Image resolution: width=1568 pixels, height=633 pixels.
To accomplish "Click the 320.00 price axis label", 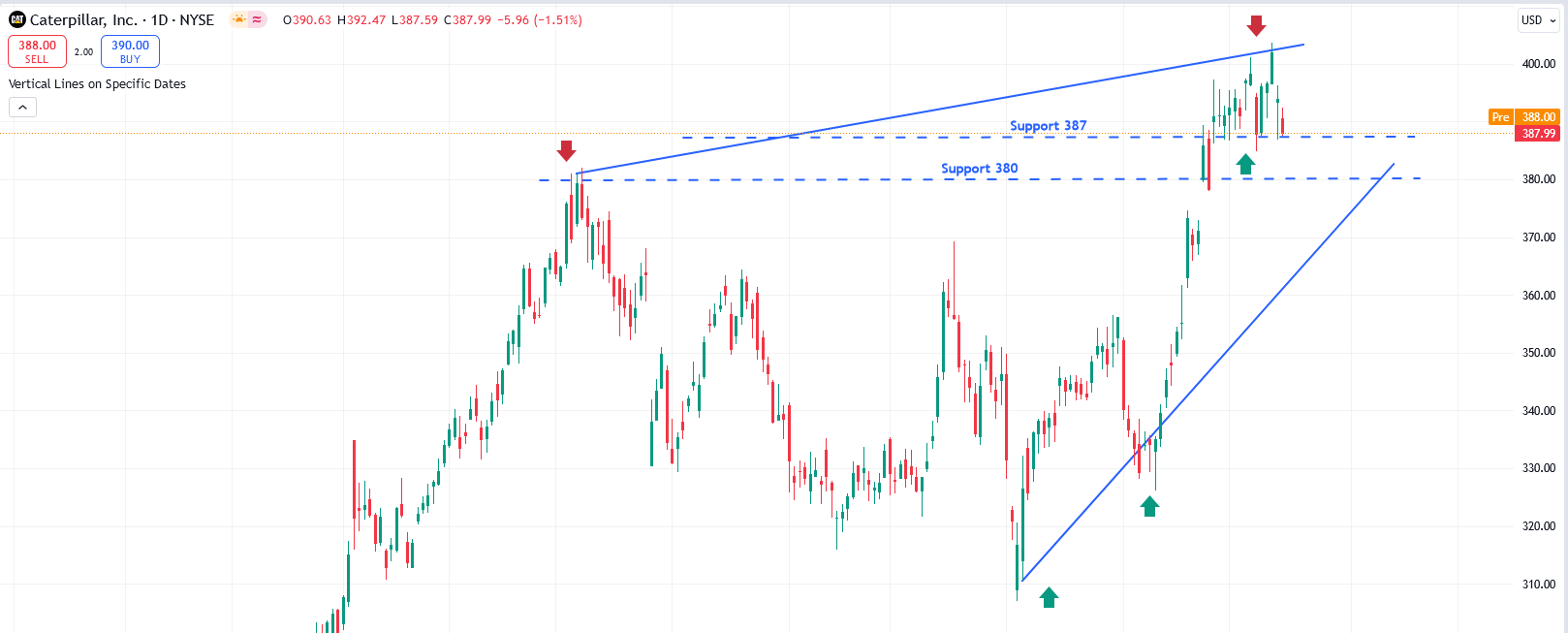I will click(1539, 526).
